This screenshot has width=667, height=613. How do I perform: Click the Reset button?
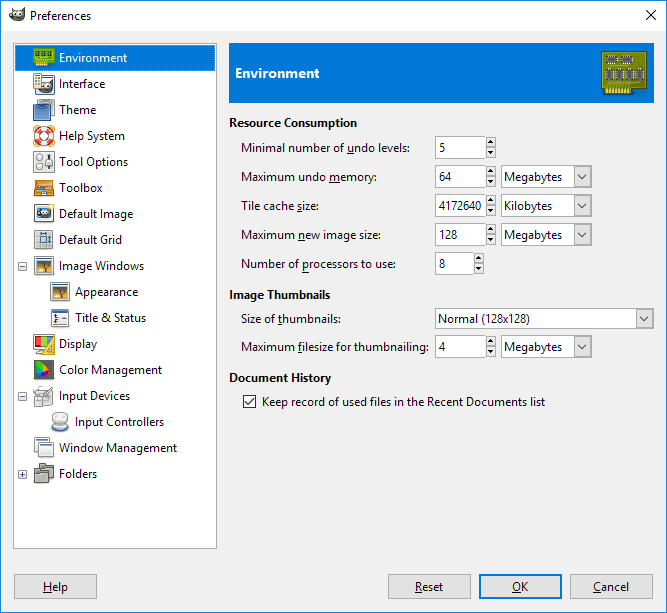429,587
